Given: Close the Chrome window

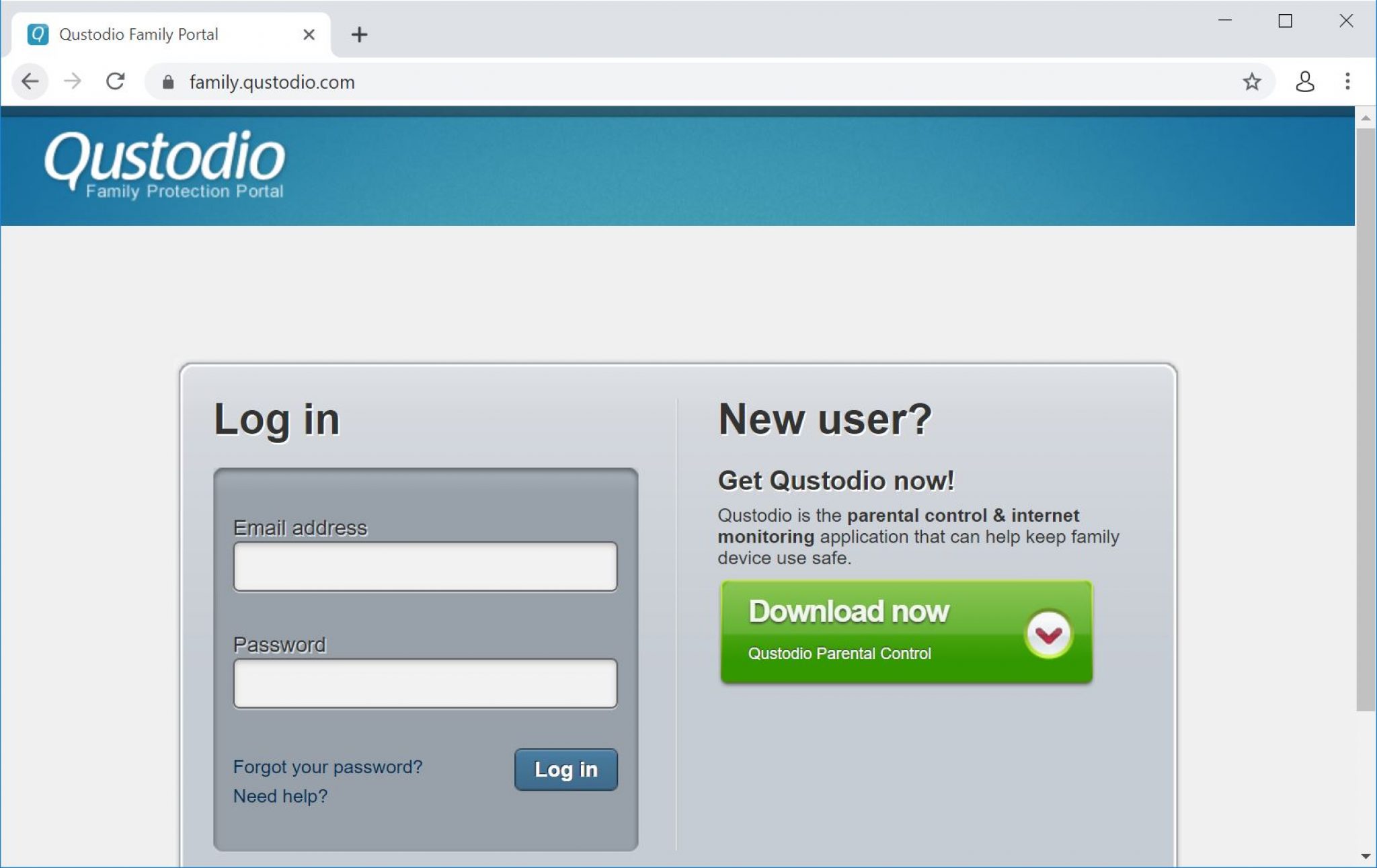Looking at the screenshot, I should click(x=1346, y=21).
